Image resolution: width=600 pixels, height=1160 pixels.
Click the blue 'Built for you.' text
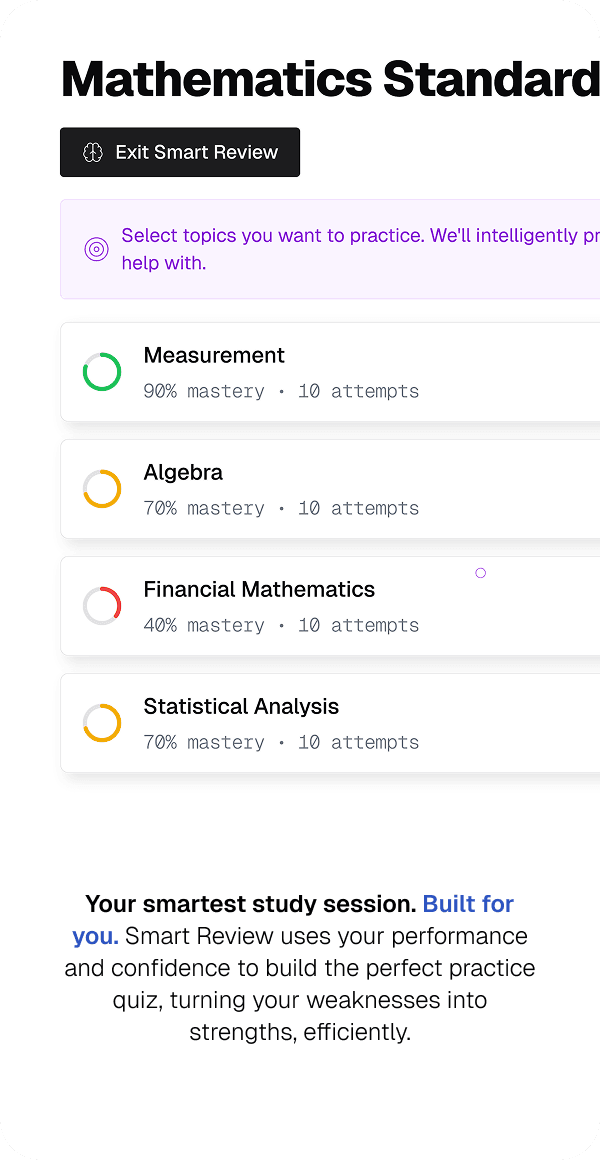pos(468,903)
